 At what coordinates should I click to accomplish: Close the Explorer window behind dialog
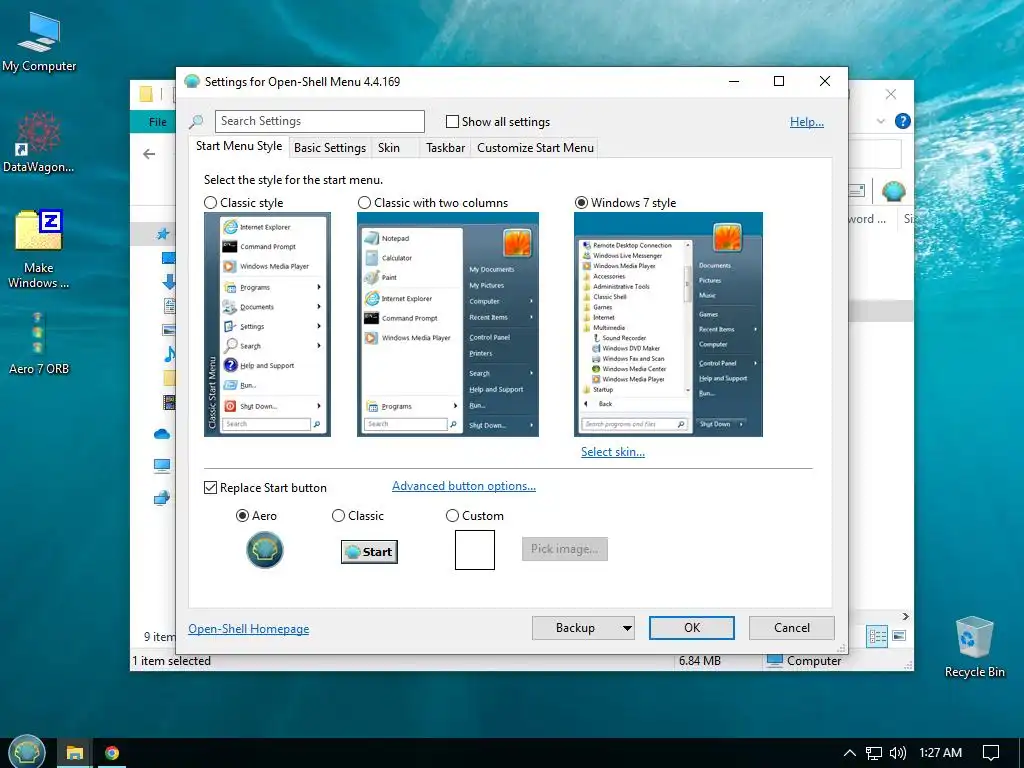click(x=891, y=95)
